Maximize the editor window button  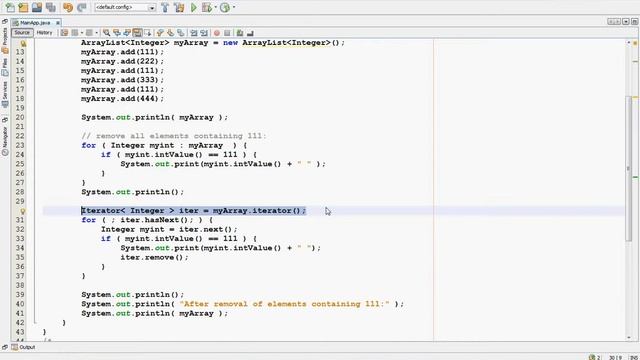(635, 22)
